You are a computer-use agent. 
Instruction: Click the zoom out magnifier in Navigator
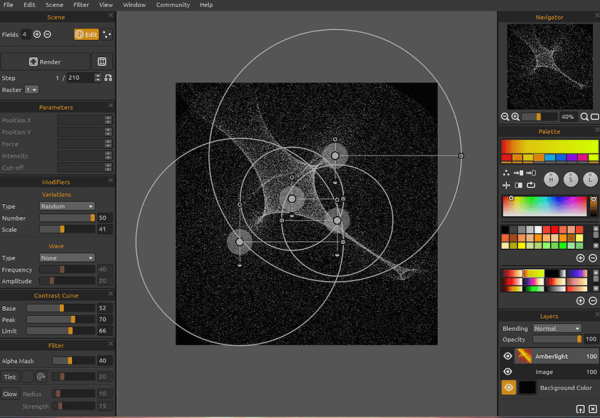tap(505, 117)
